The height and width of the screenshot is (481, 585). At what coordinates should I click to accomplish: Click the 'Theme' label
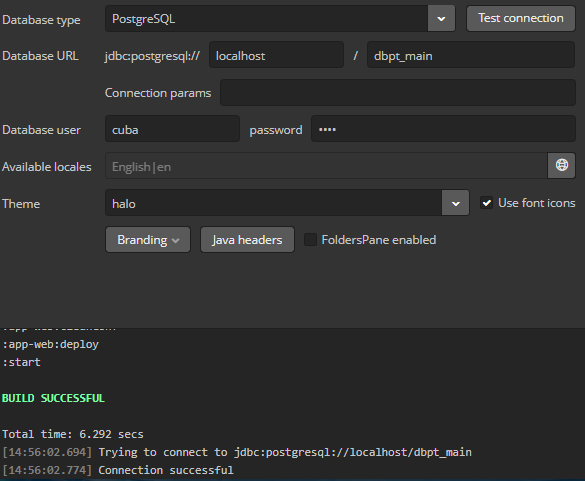[x=21, y=203]
